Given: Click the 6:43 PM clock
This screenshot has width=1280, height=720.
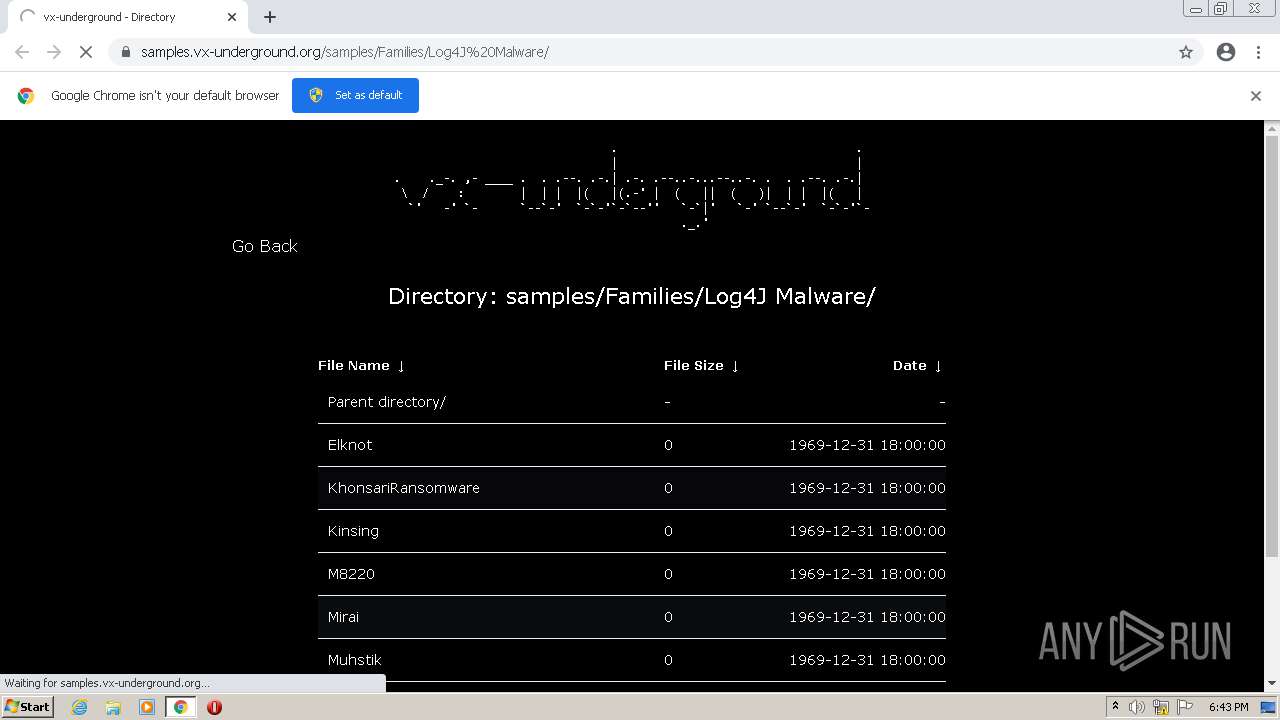Looking at the screenshot, I should 1229,707.
